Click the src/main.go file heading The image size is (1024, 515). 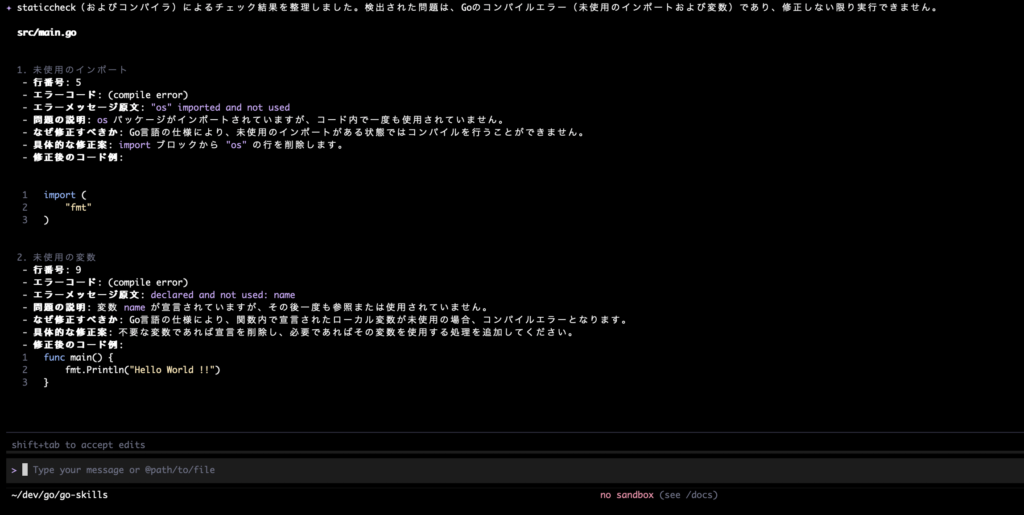coord(47,33)
